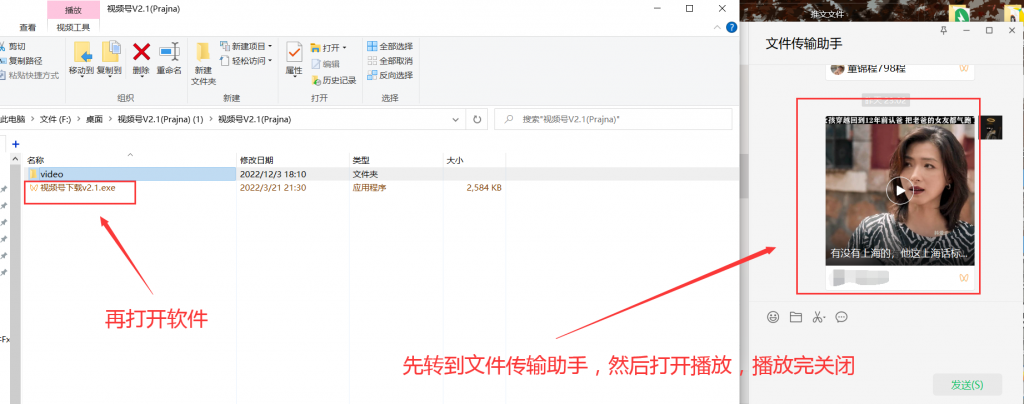Click 全部选择 in ribbon
Image resolution: width=1024 pixels, height=404 pixels.
391,46
